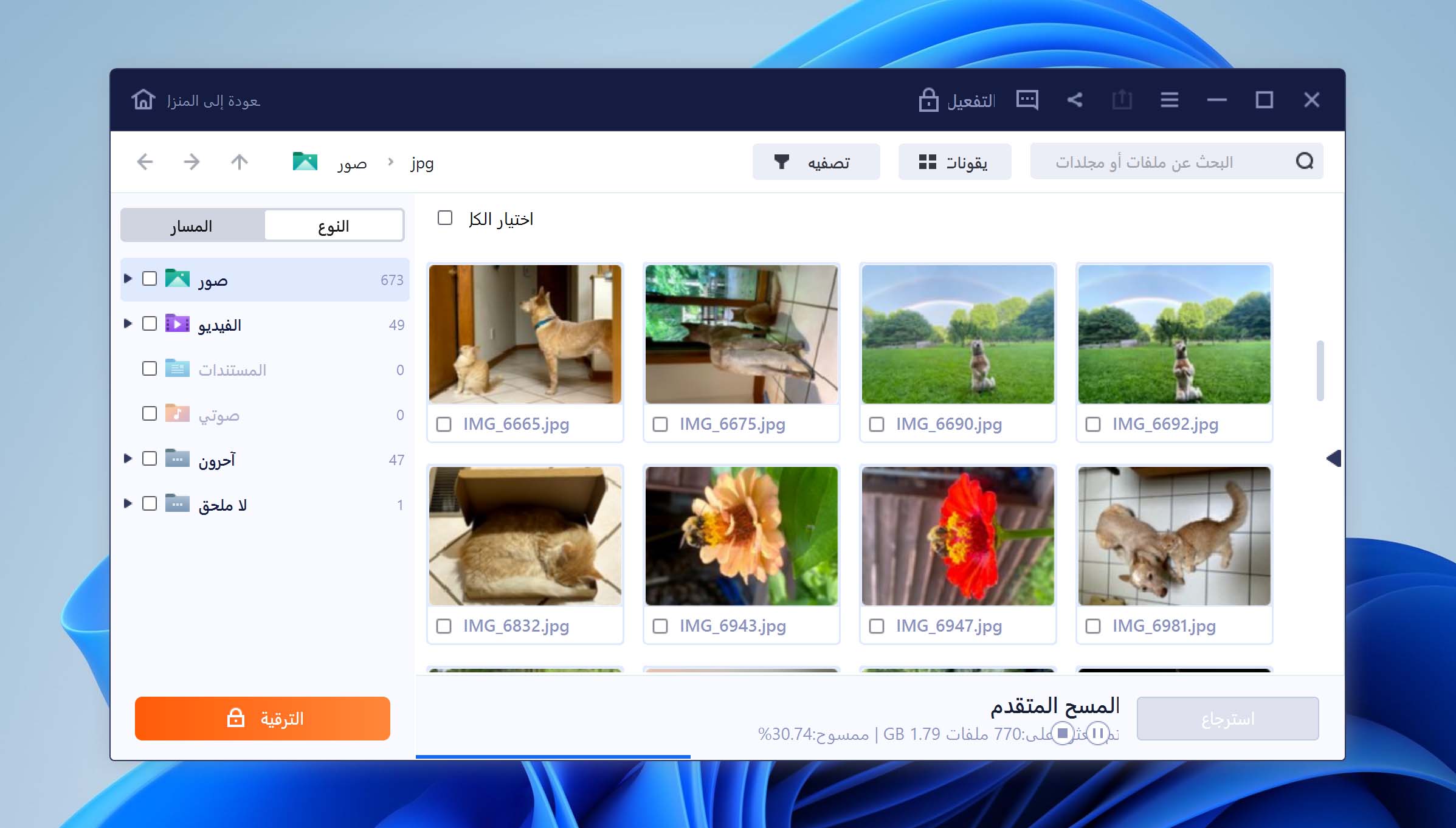
Task: Click the استرجاع recover button
Action: (1228, 719)
